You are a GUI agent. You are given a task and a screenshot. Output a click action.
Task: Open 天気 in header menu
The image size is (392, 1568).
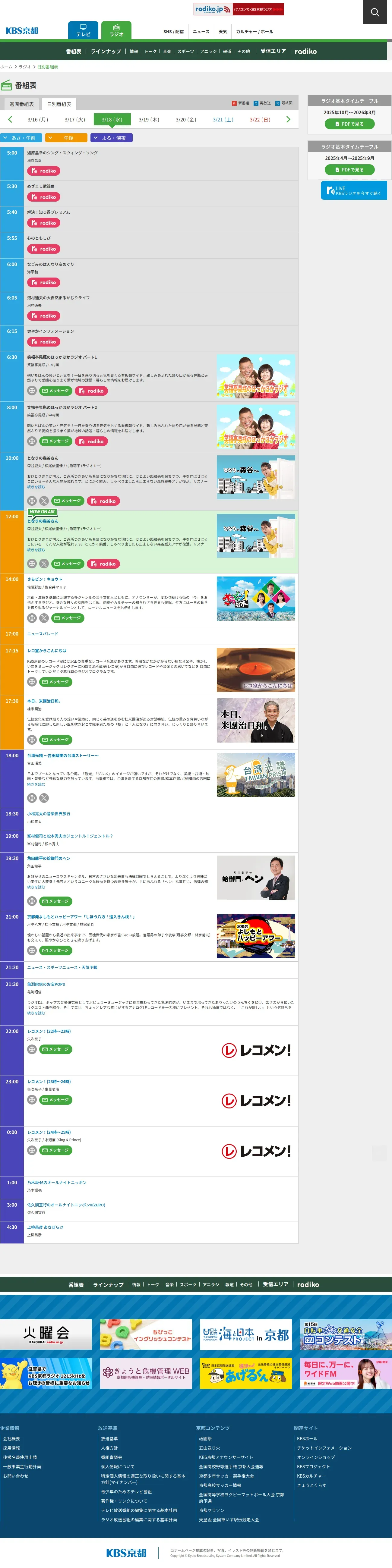pos(223,32)
